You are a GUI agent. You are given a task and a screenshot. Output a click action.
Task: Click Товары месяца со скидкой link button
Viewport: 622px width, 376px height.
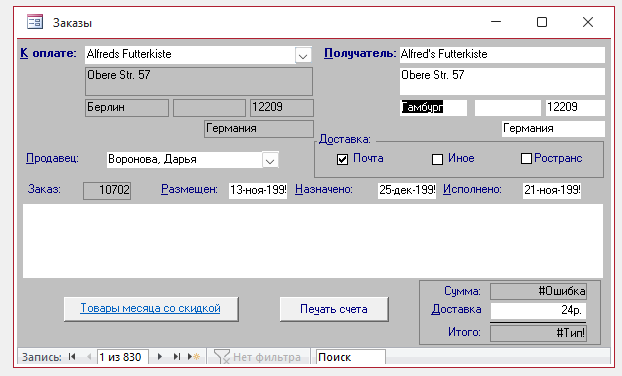tap(151, 309)
